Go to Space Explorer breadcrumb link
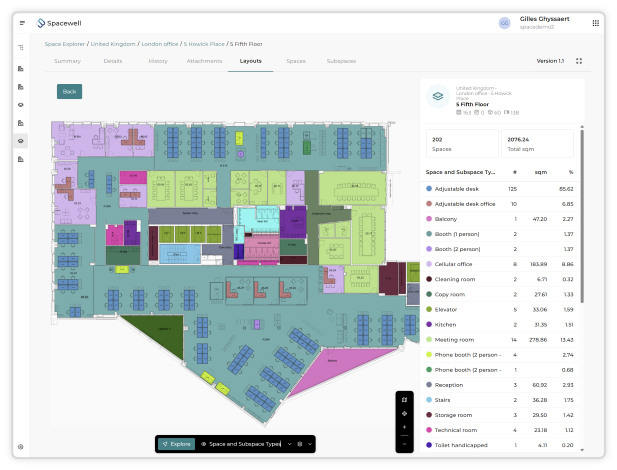Image resolution: width=617 pixels, height=470 pixels. click(65, 44)
